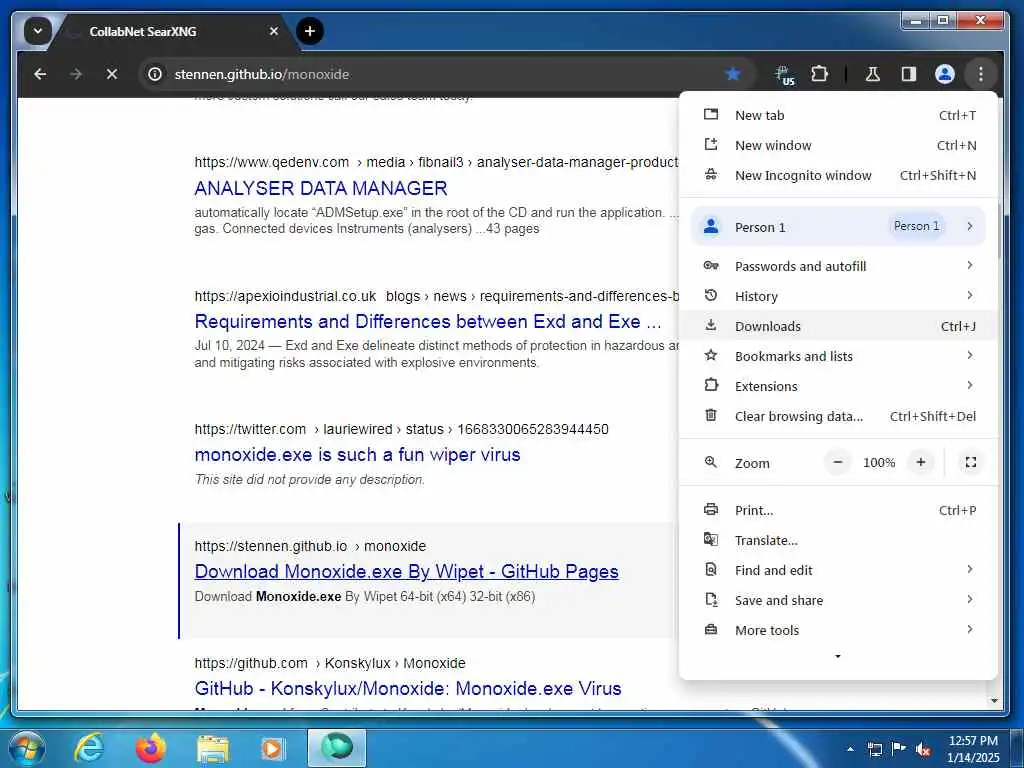Open Download Monoxide.exe By Wipet link
1024x768 pixels.
click(406, 571)
